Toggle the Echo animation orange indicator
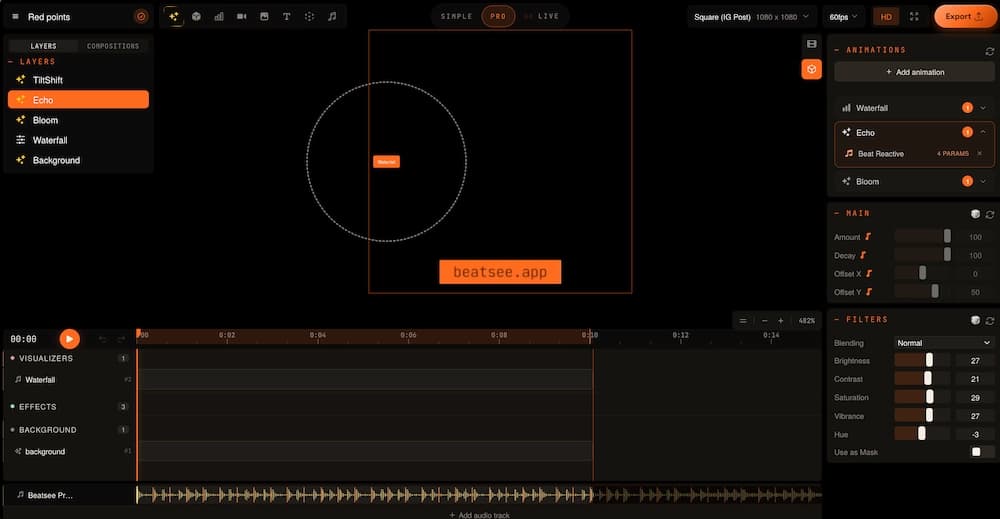This screenshot has width=1000, height=519. coord(967,132)
